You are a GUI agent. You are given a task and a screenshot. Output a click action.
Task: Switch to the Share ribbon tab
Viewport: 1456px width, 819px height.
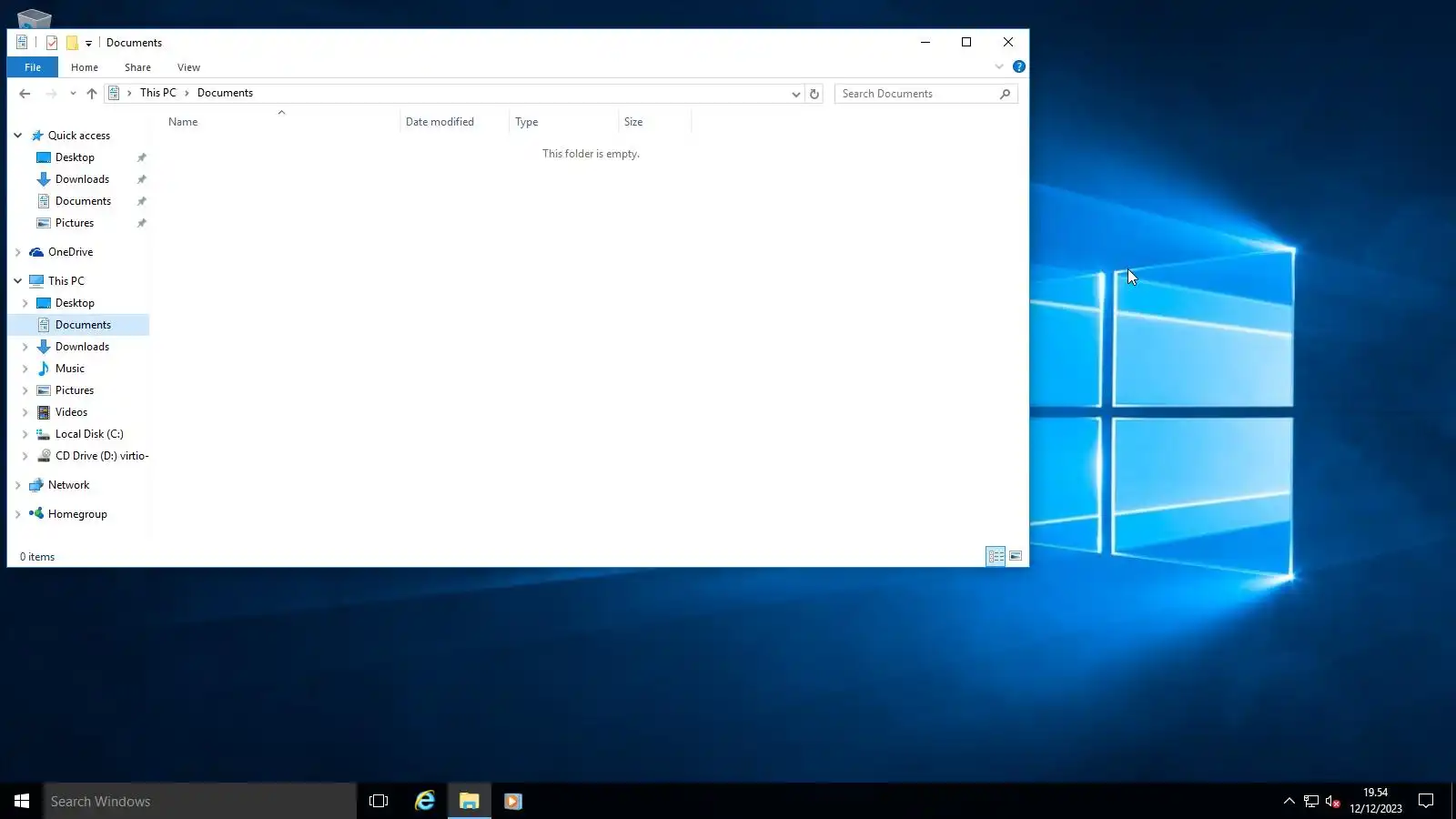coord(138,67)
